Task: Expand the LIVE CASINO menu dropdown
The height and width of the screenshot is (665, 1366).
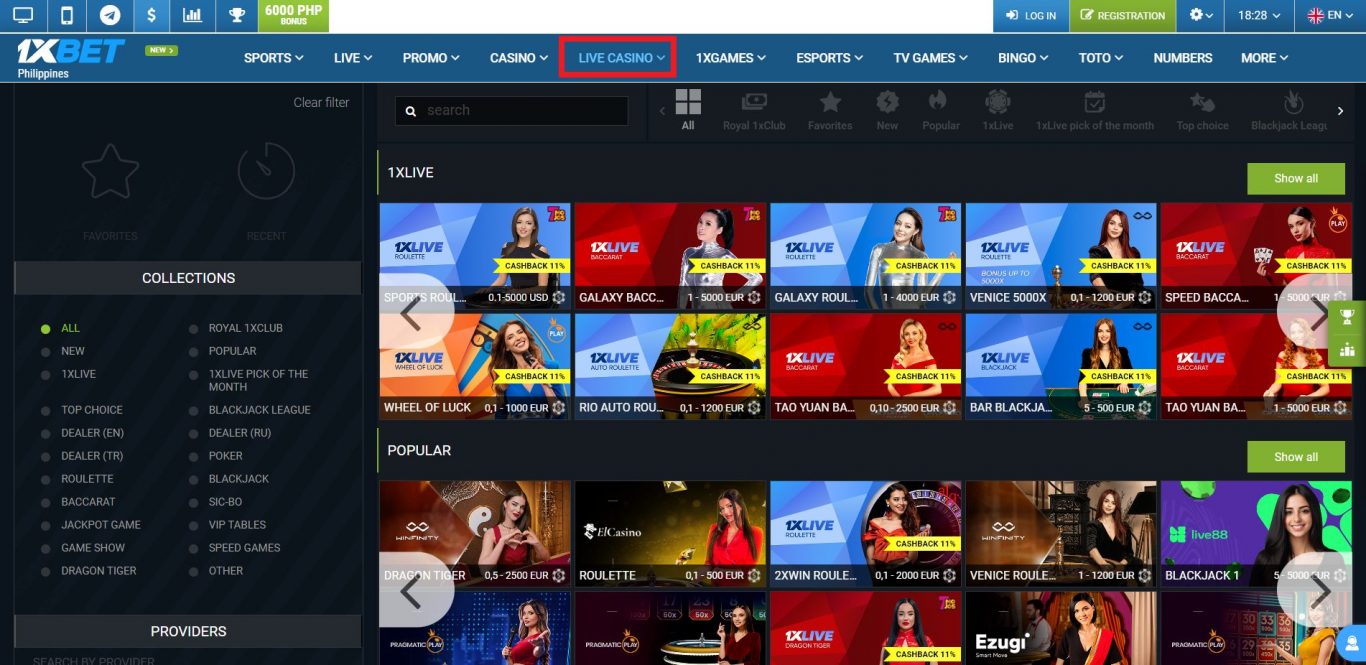Action: coord(617,57)
